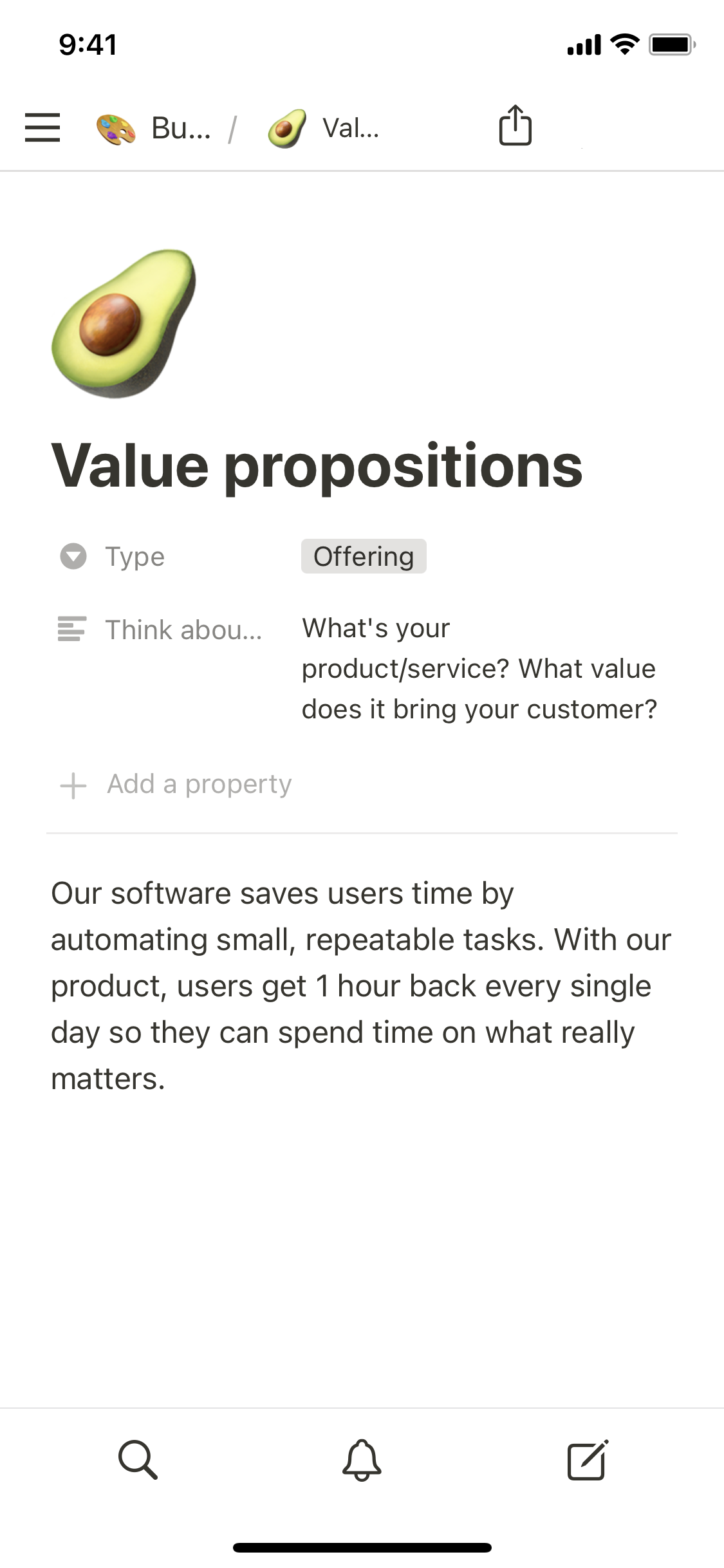Viewport: 724px width, 1568px height.
Task: Tap the Think abou... property label
Action: tap(183, 630)
